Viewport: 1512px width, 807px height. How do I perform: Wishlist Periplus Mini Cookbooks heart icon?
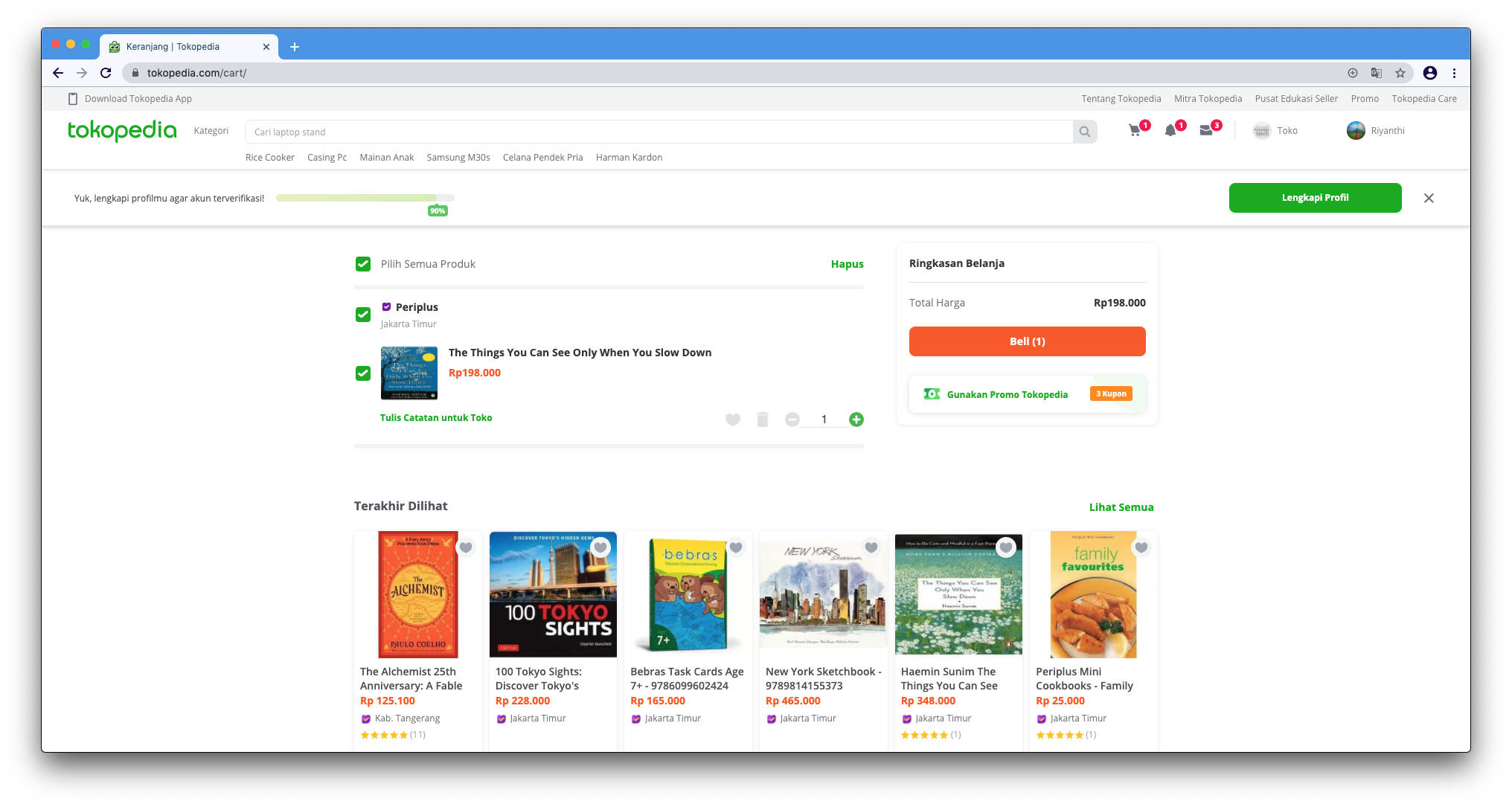pos(1141,547)
